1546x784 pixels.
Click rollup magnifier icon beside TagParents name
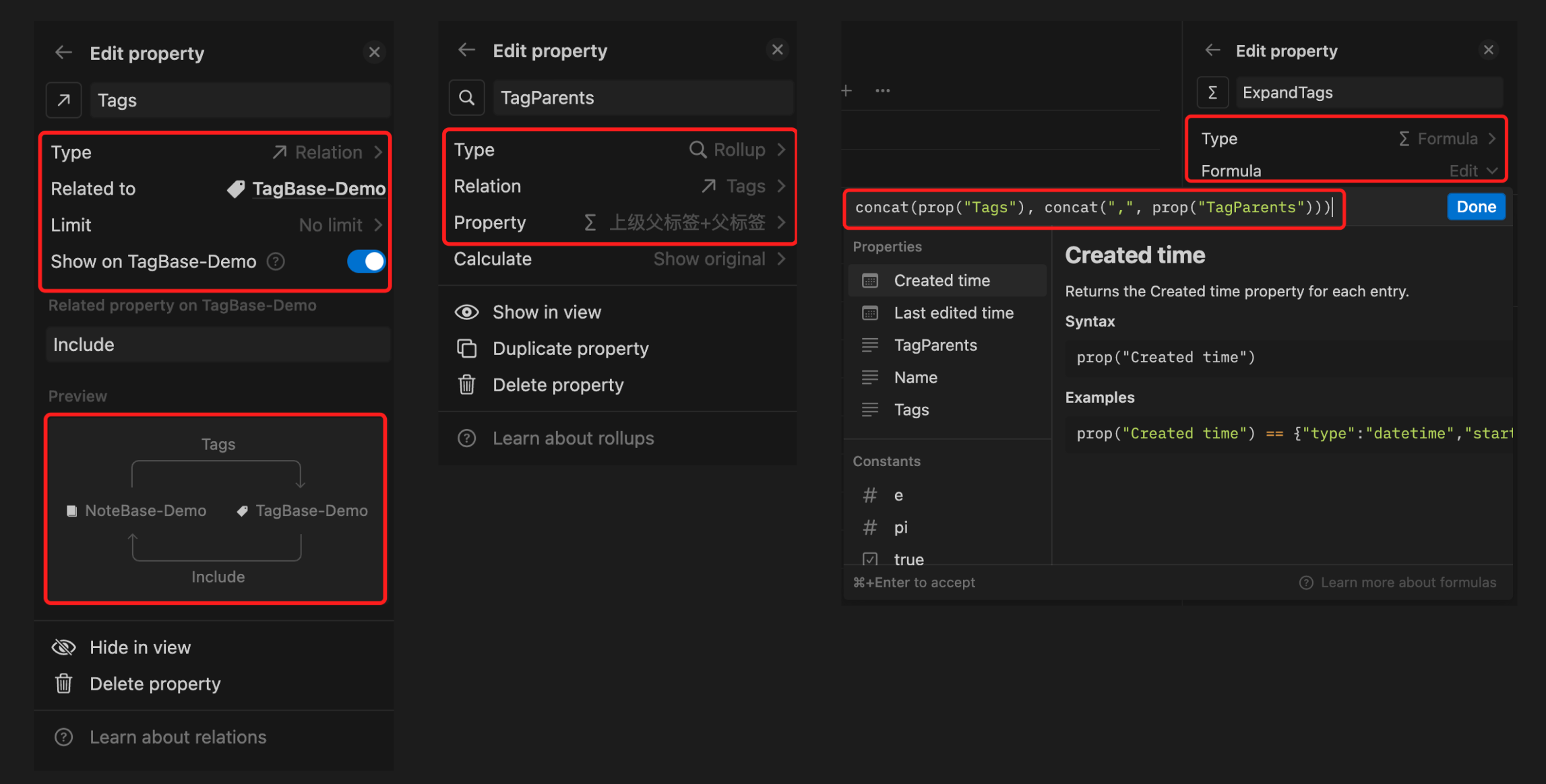click(466, 98)
